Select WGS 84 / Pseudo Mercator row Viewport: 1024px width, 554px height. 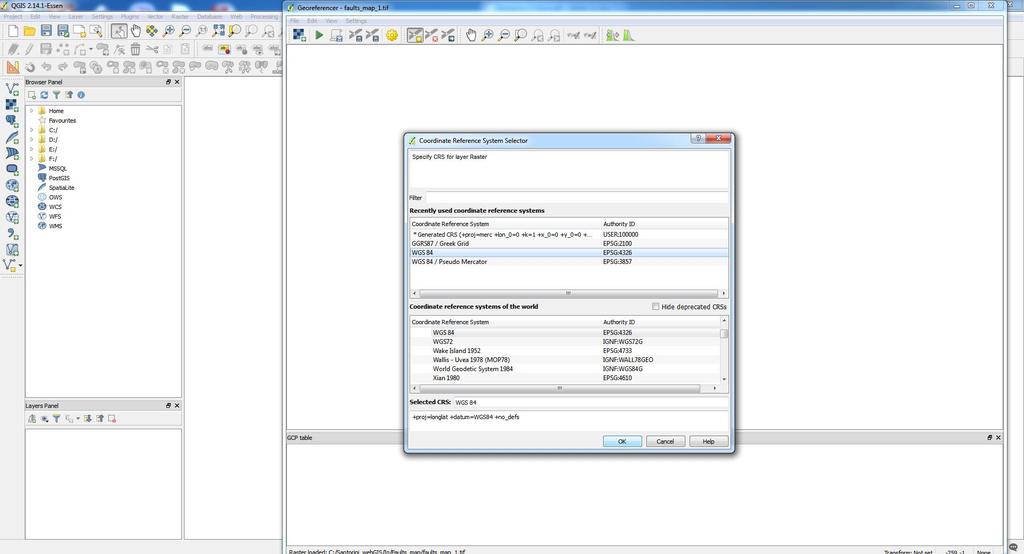click(x=569, y=262)
